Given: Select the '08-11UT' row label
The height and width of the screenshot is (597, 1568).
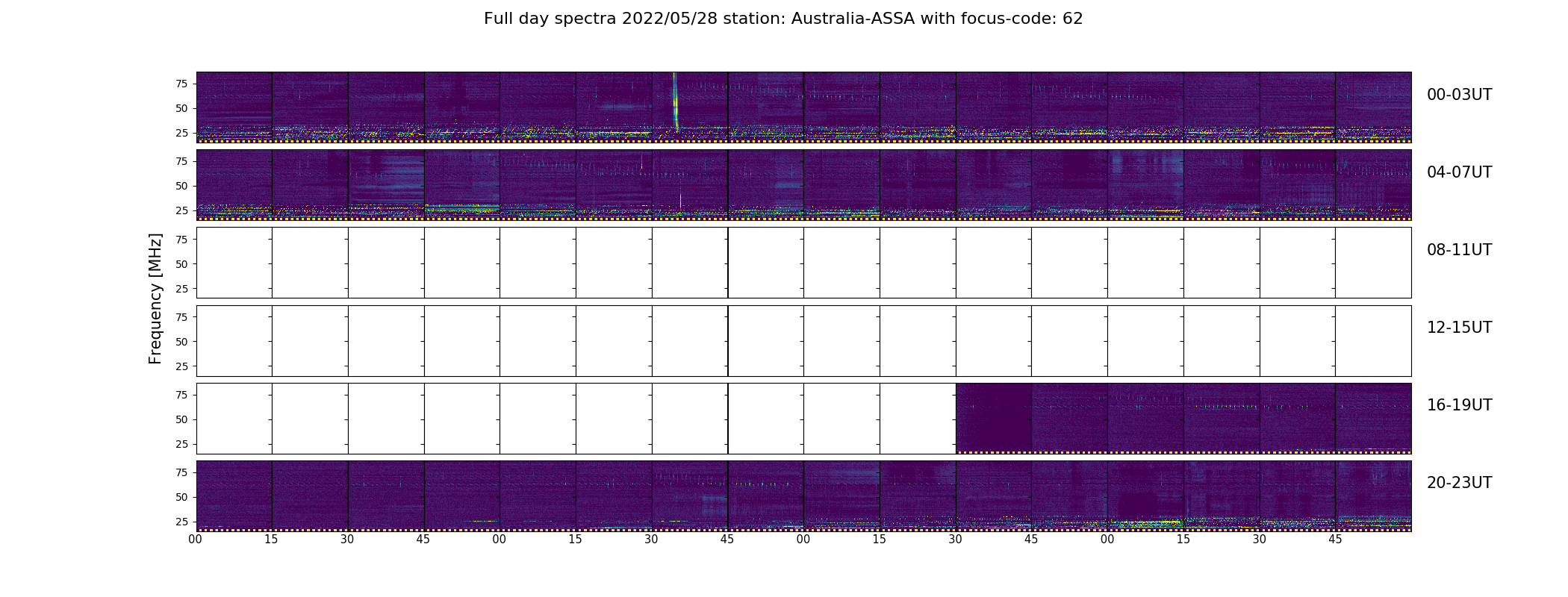Looking at the screenshot, I should [x=1459, y=250].
